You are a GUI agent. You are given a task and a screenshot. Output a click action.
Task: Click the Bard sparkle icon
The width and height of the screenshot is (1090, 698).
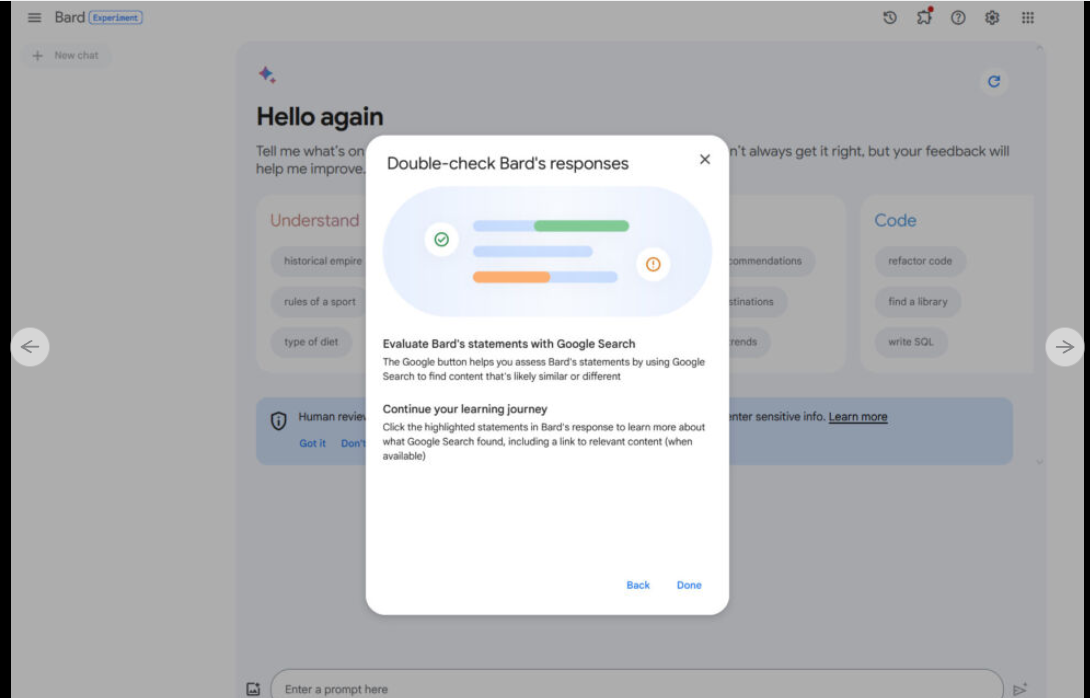267,74
